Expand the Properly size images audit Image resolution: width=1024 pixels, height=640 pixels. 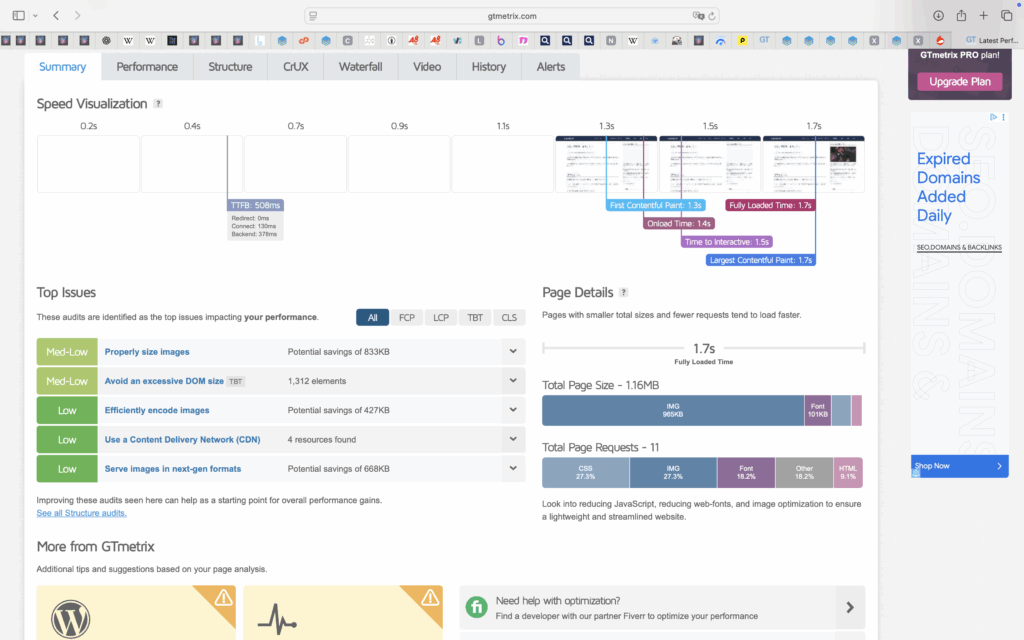[x=513, y=352]
